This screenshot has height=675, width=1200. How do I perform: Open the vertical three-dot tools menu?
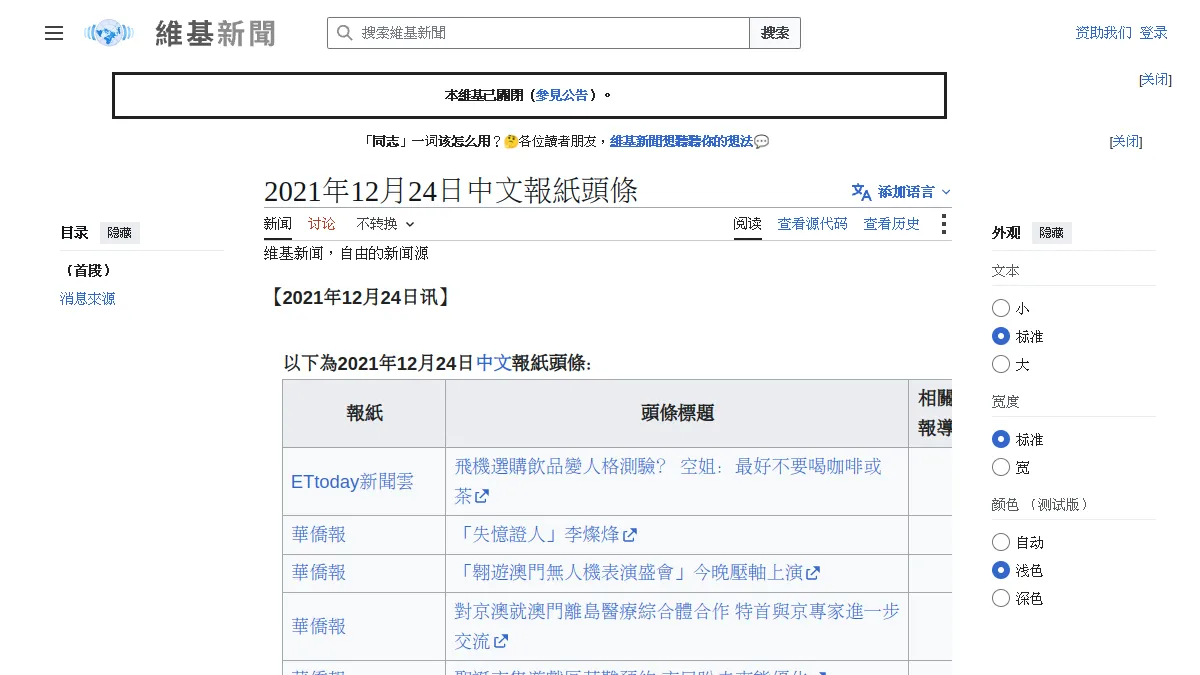(943, 224)
